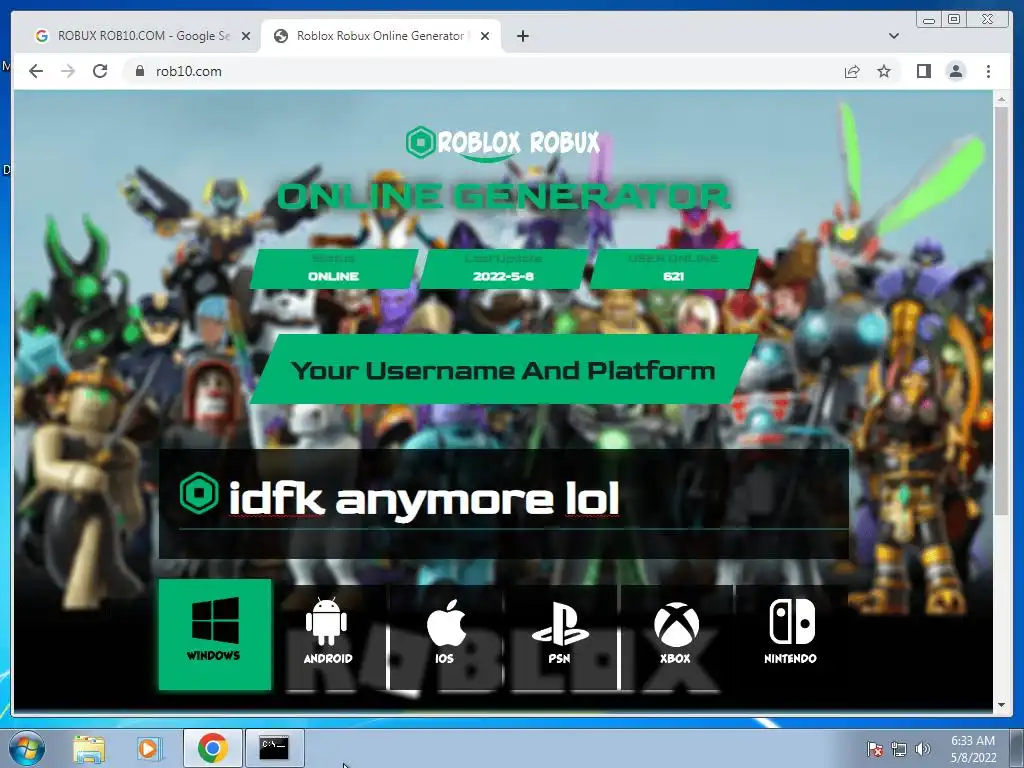Choose the Xbox platform icon

(x=676, y=632)
